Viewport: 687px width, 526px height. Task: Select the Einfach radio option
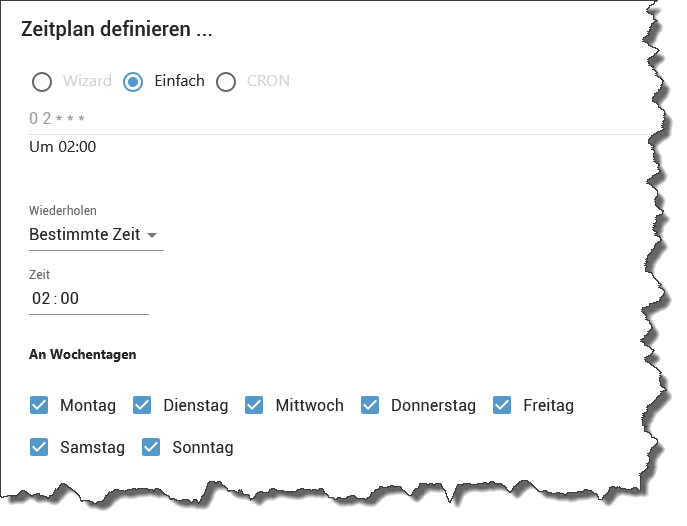point(133,82)
